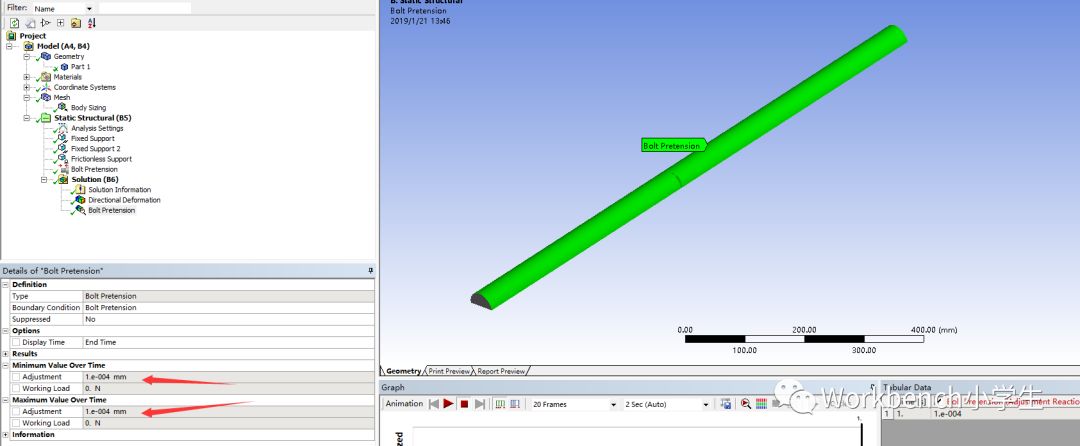The height and width of the screenshot is (446, 1080).
Task: Select Part 1 in the tree
Action: pos(81,67)
